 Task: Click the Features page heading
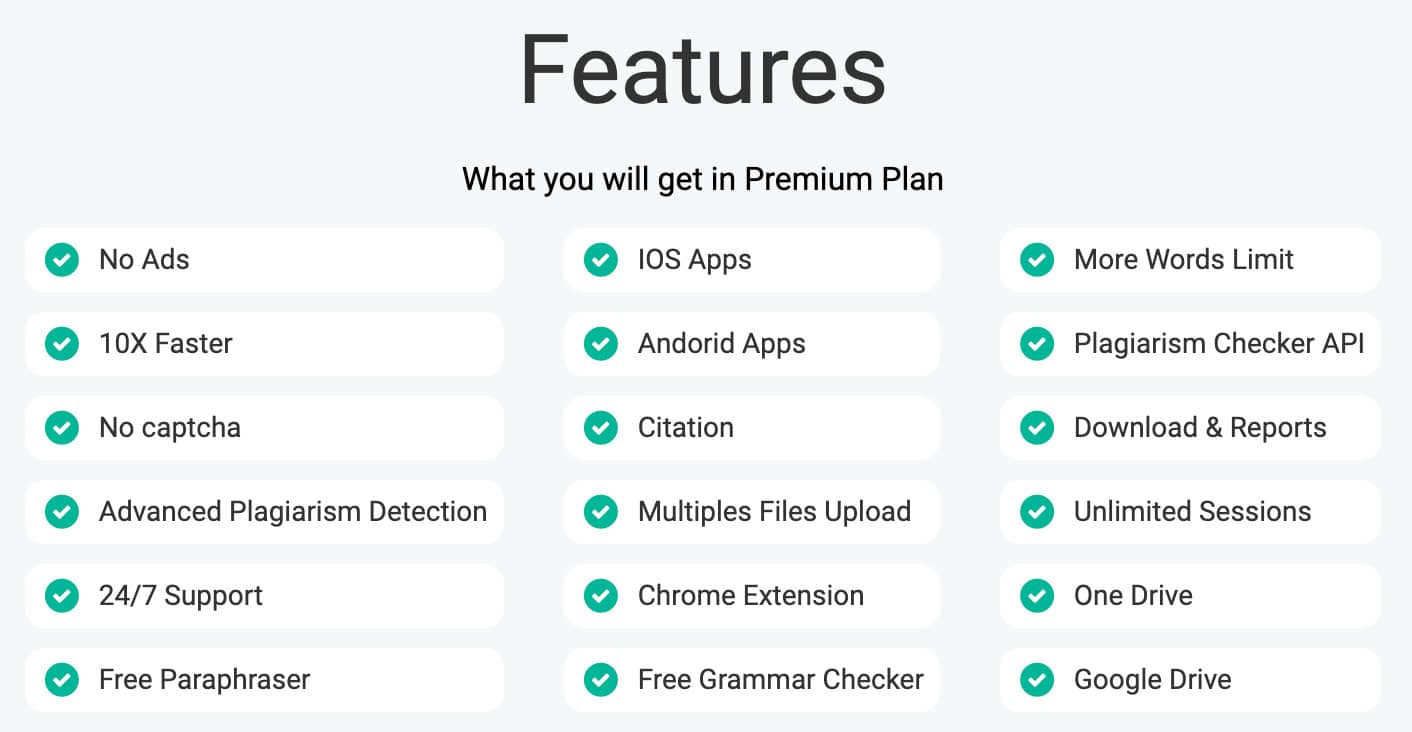point(703,70)
